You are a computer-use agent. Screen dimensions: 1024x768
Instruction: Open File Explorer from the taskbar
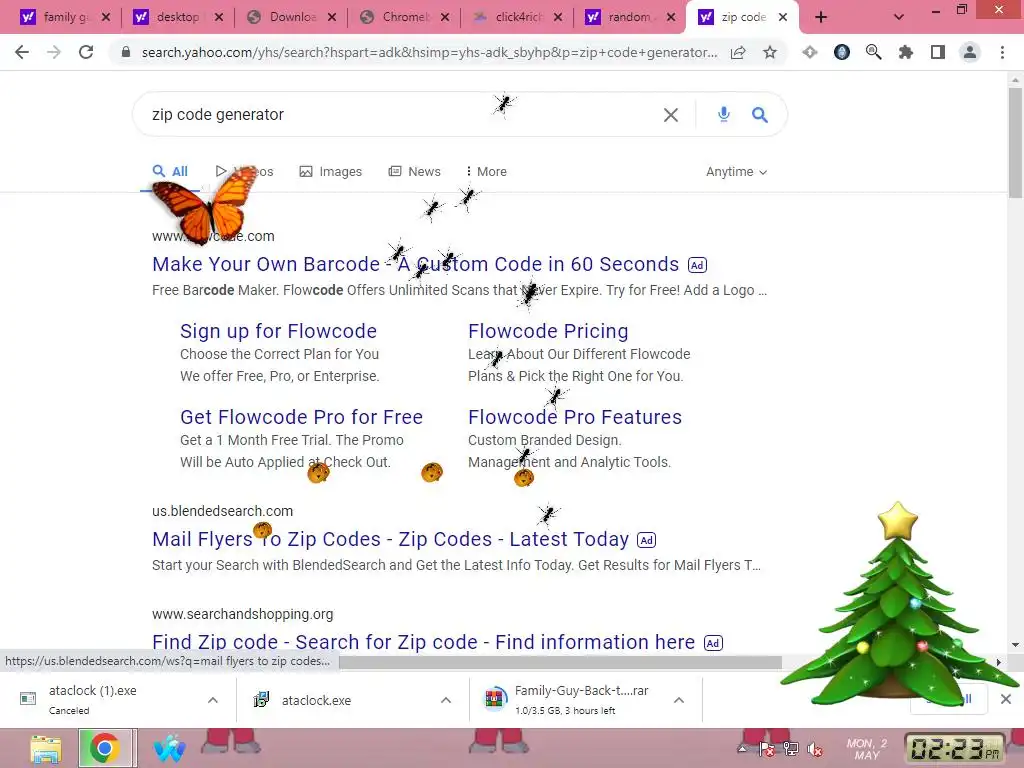[x=46, y=748]
